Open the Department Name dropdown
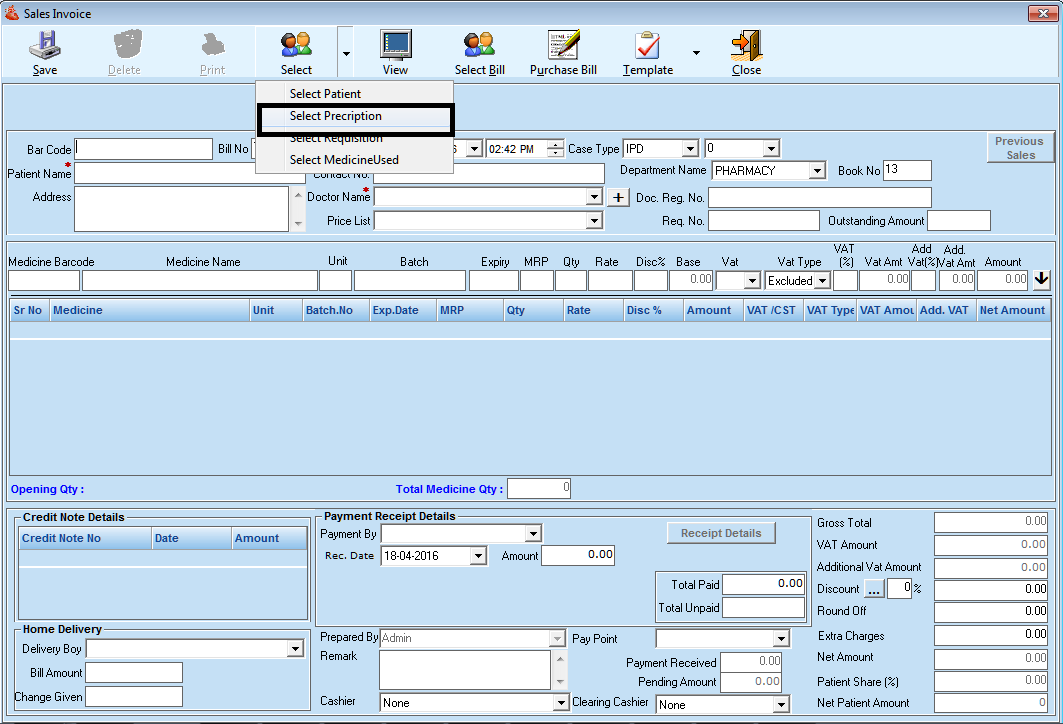 pyautogui.click(x=817, y=171)
